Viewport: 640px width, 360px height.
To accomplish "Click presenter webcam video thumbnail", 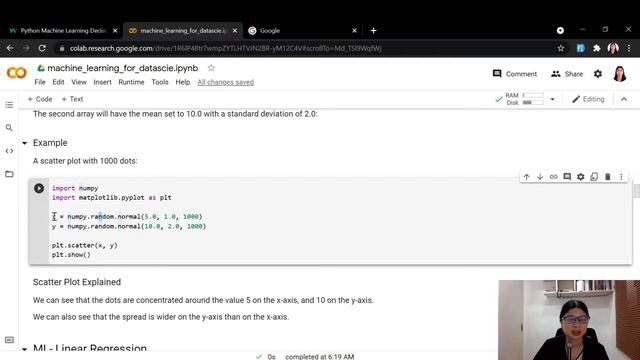I will (569, 320).
